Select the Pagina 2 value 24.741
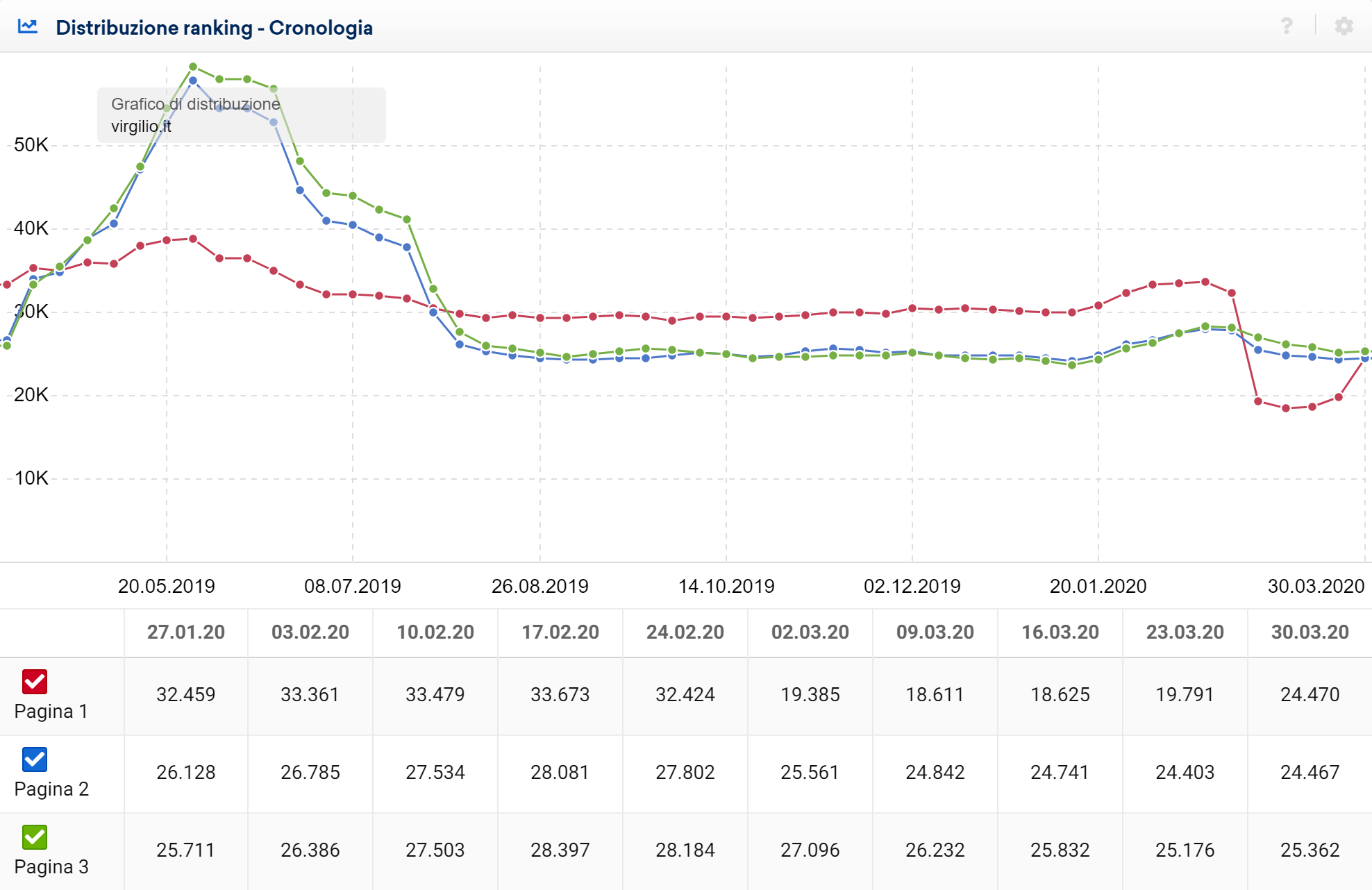This screenshot has width=1372, height=890. [1060, 773]
